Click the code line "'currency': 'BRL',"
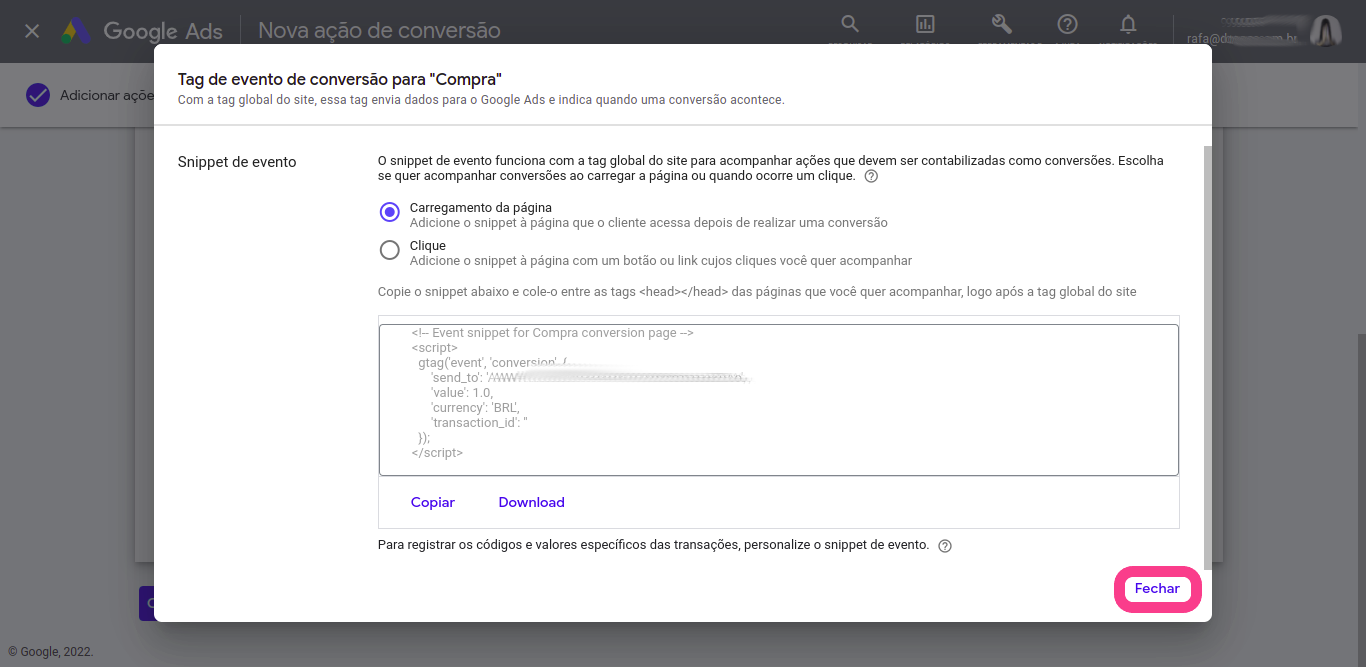1366x667 pixels. tap(476, 408)
